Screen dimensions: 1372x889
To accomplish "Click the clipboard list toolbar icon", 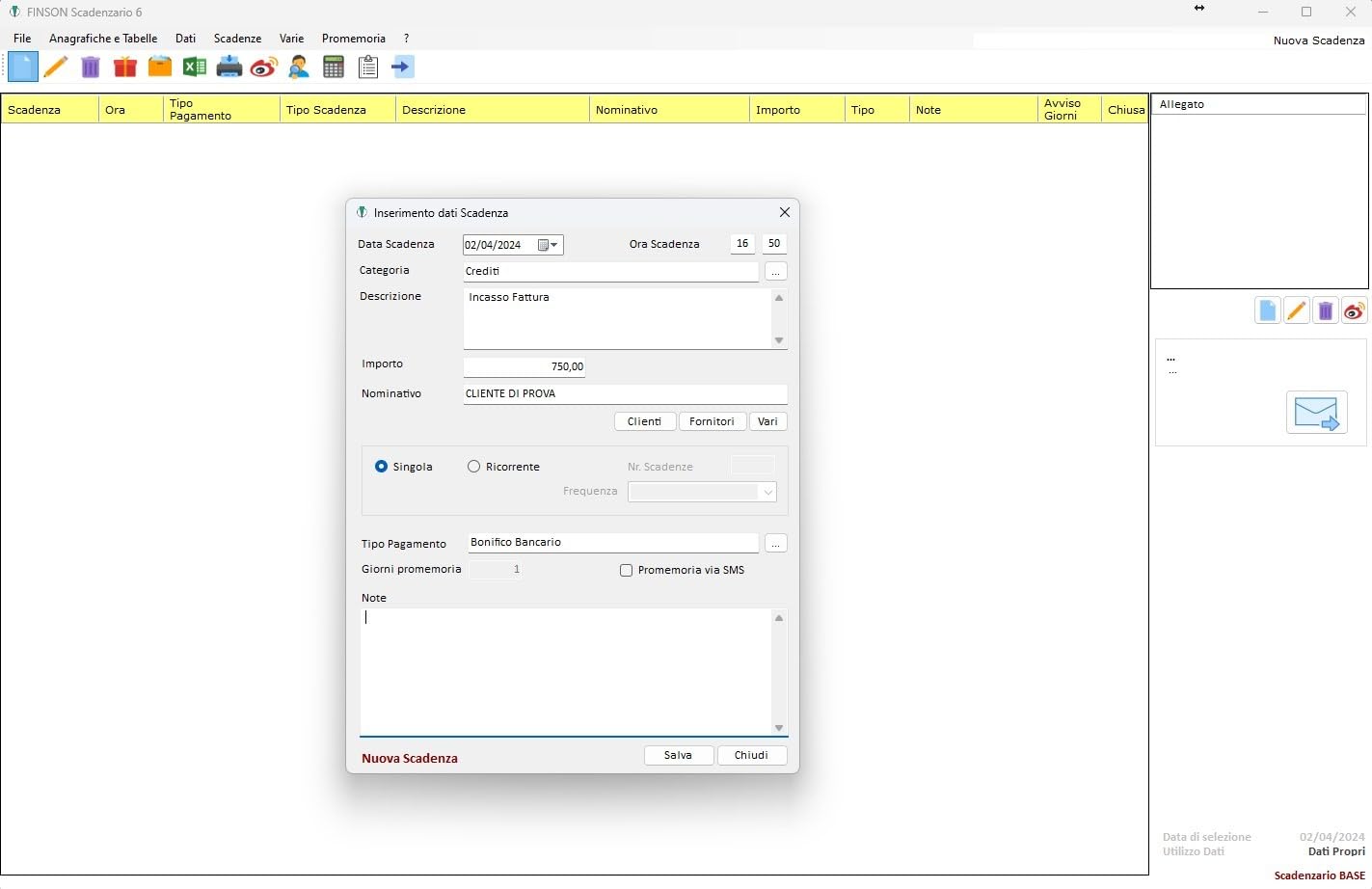I will coord(368,67).
